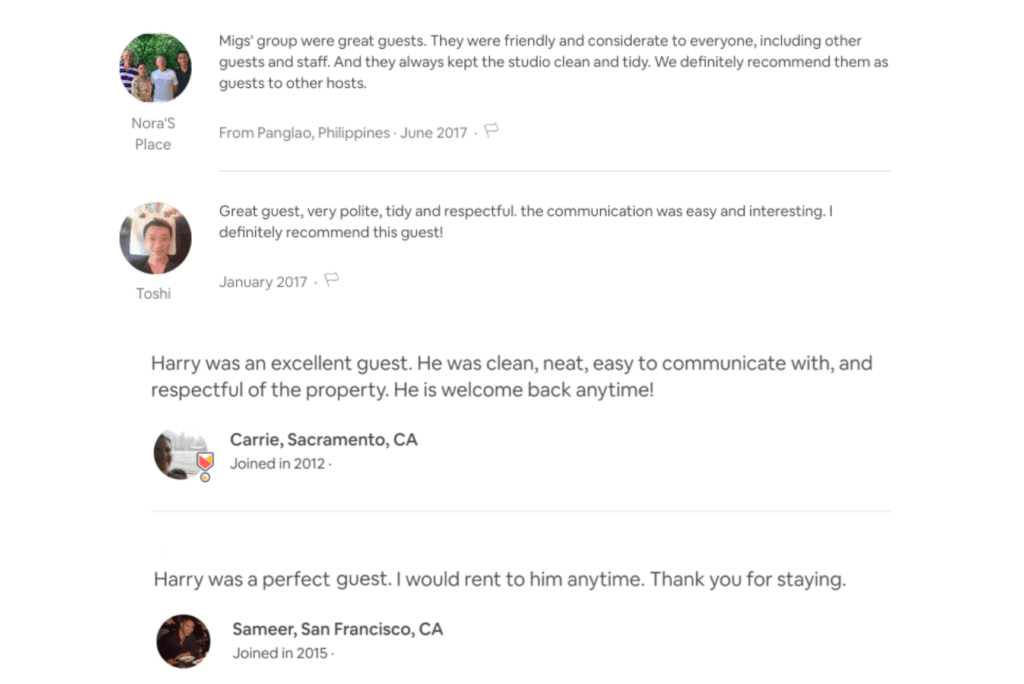Click the January 2017 review date

coord(263,282)
